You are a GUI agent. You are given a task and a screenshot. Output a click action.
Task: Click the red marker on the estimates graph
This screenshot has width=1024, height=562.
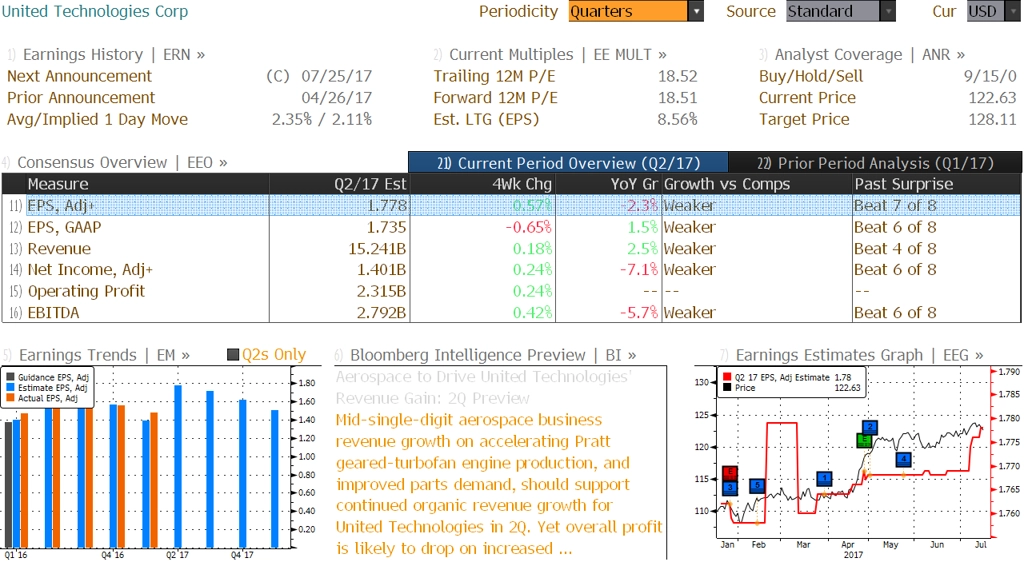(730, 472)
